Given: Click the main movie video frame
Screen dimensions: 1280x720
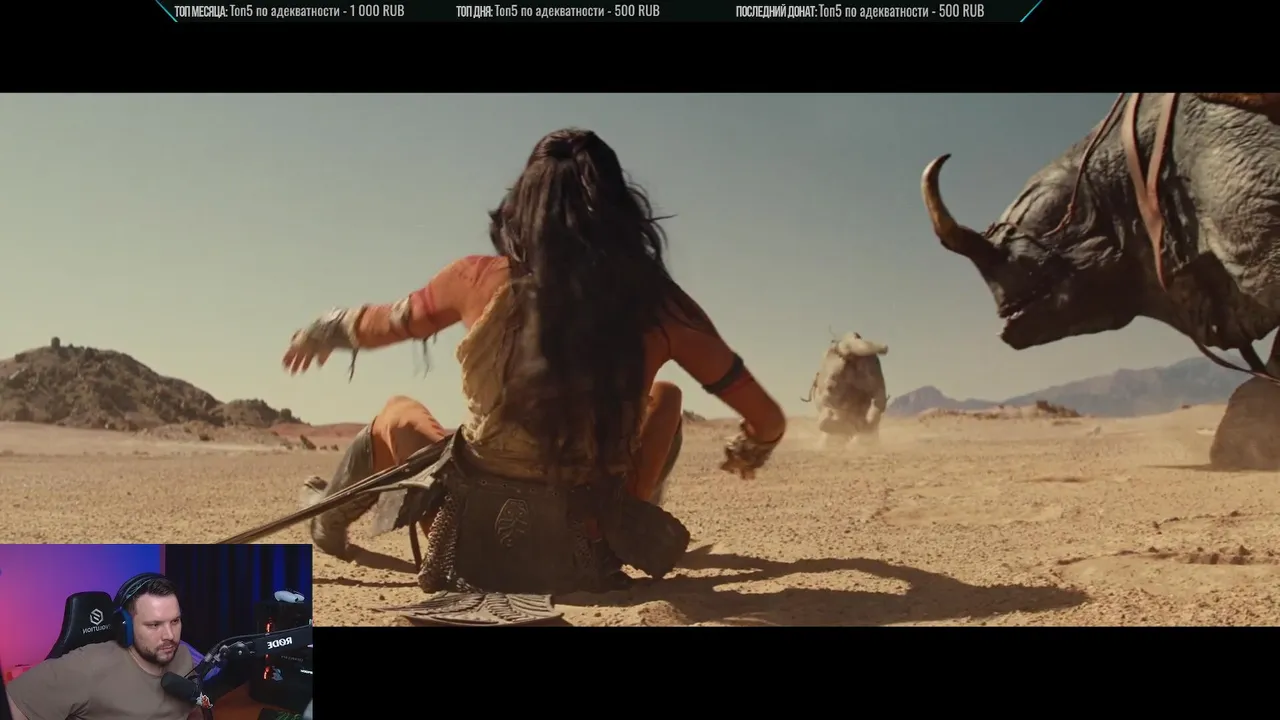Looking at the screenshot, I should click(x=640, y=360).
